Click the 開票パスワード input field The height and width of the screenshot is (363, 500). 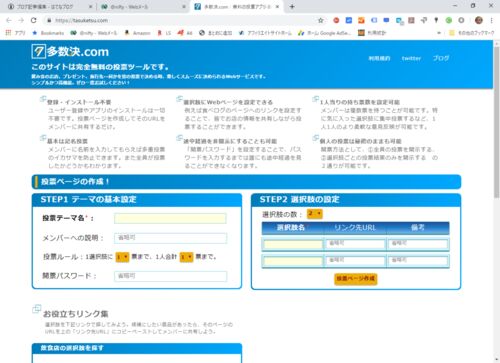[170, 276]
